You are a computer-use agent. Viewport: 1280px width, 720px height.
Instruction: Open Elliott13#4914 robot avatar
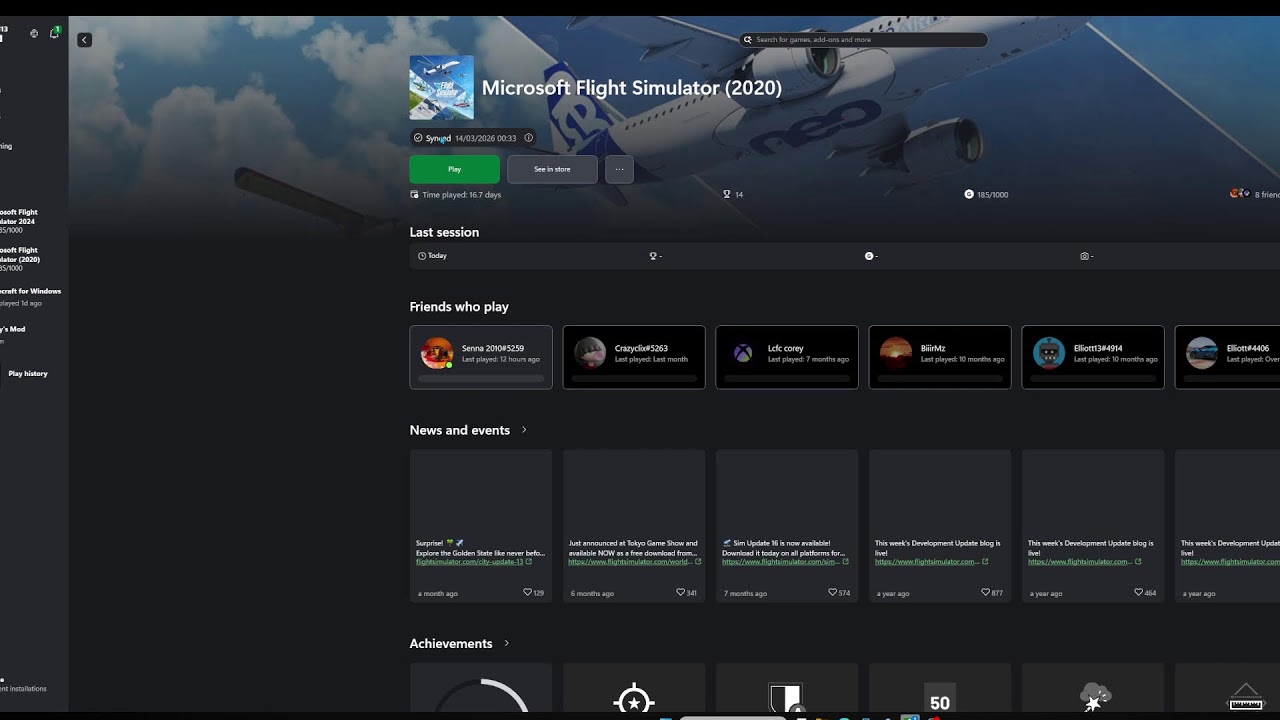tap(1049, 353)
